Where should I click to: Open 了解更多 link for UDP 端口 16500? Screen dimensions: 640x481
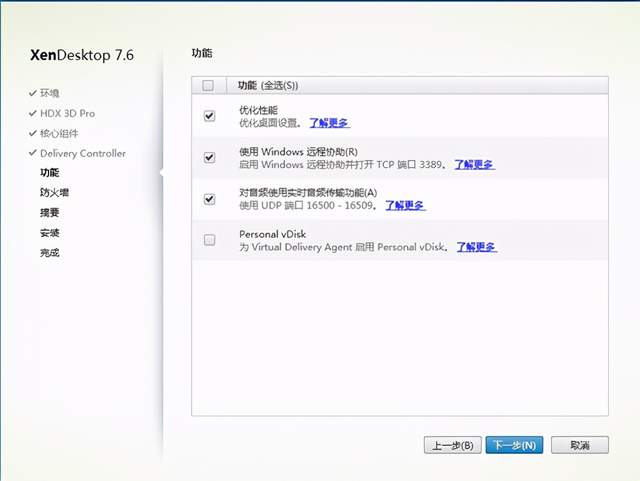tap(405, 205)
